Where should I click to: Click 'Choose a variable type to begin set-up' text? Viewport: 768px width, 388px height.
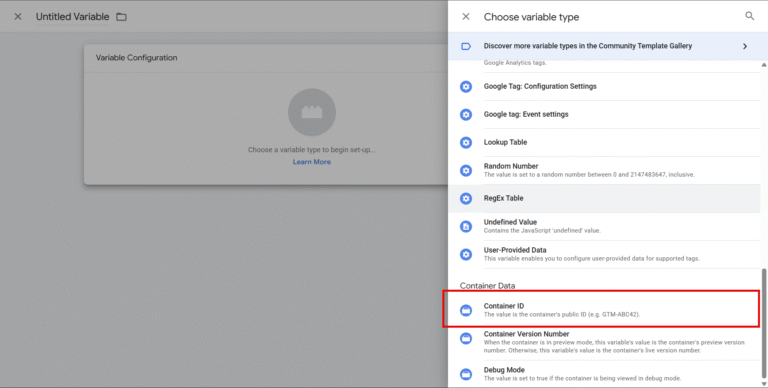[312, 150]
